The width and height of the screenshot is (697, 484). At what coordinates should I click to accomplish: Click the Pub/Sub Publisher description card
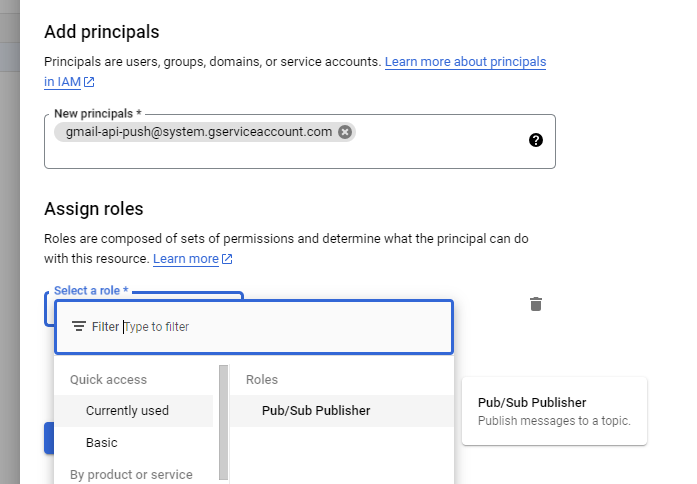(554, 411)
